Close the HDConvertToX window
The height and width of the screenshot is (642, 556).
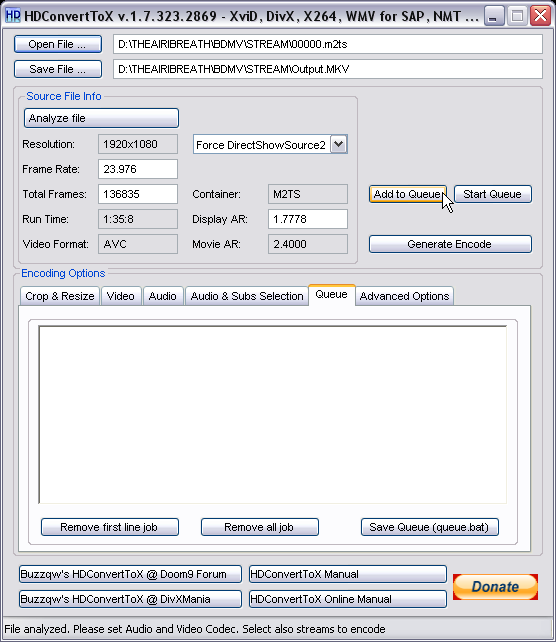(x=540, y=16)
